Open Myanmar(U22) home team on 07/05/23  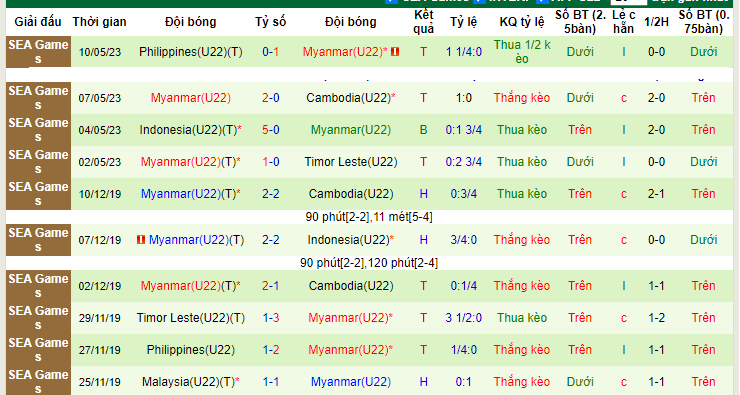click(191, 98)
